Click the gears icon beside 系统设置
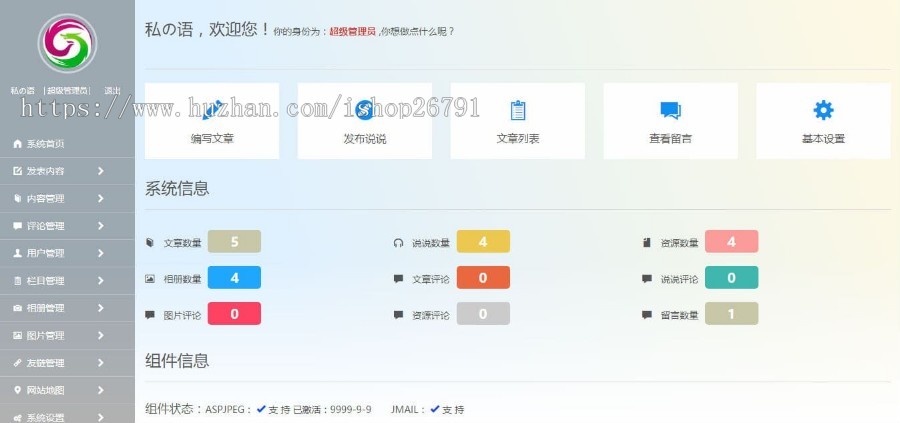This screenshot has width=900, height=423. [17, 418]
